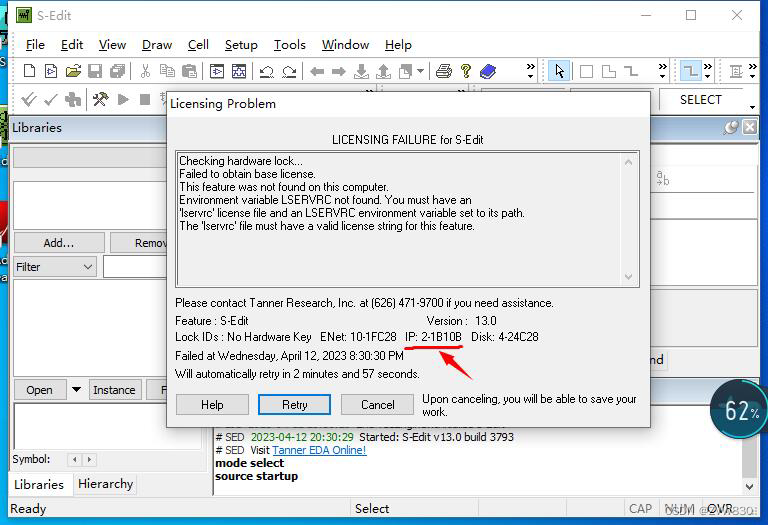Click the Save disk icon
Screen dimensions: 768x525
(95, 71)
